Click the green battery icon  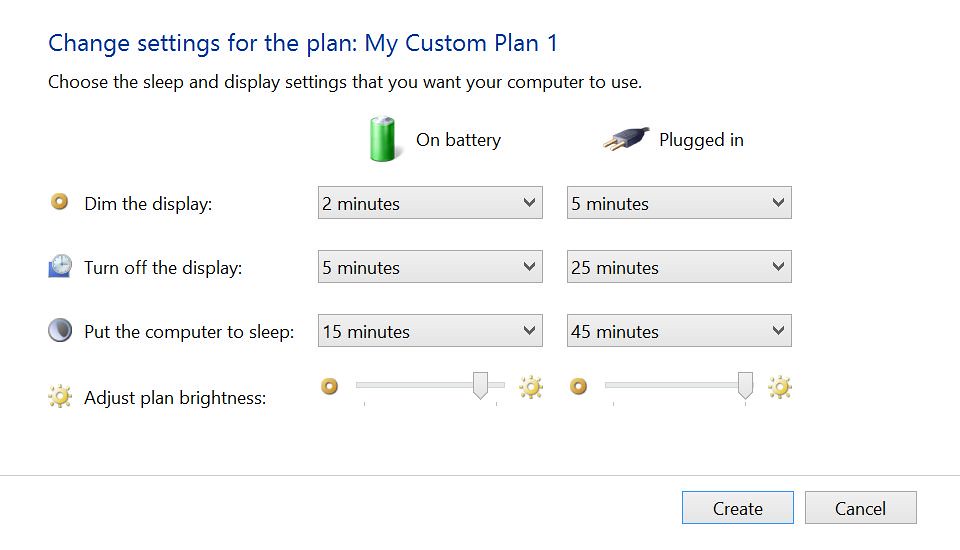pyautogui.click(x=381, y=139)
